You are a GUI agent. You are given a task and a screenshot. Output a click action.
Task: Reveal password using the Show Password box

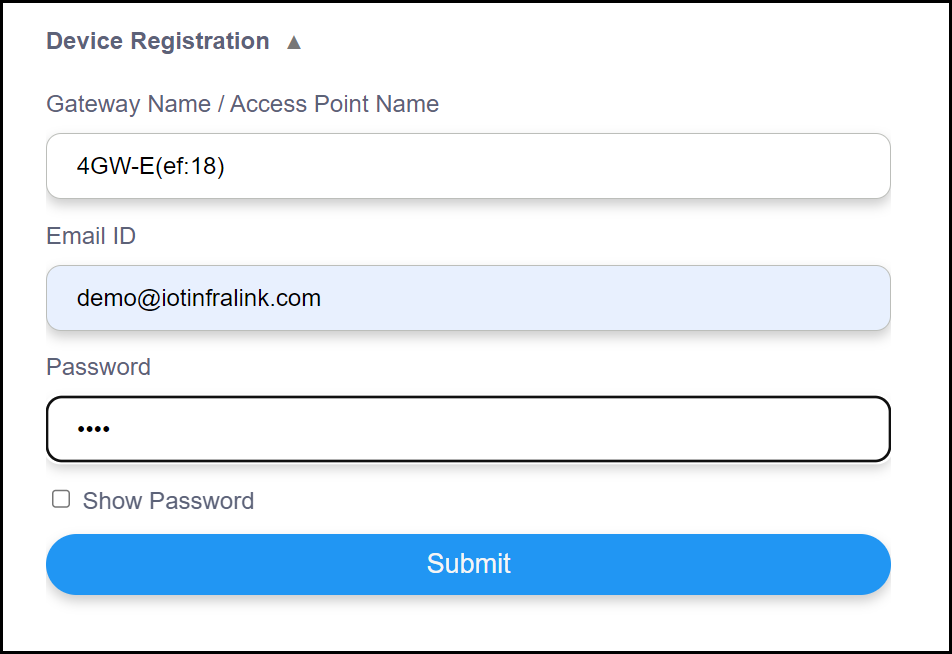61,499
